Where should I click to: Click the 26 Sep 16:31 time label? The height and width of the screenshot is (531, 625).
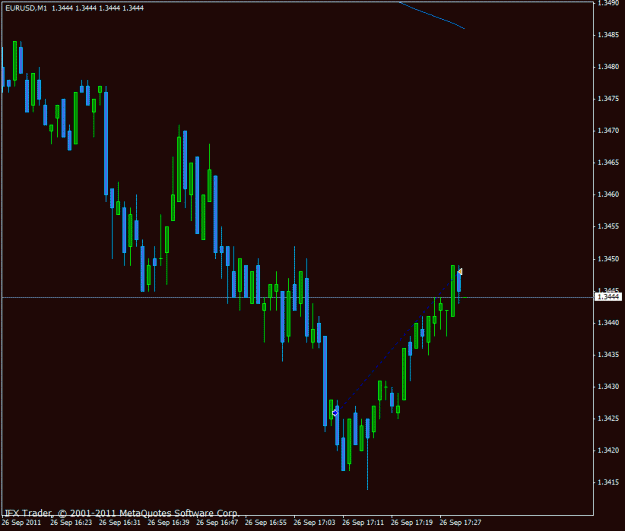pos(120,522)
